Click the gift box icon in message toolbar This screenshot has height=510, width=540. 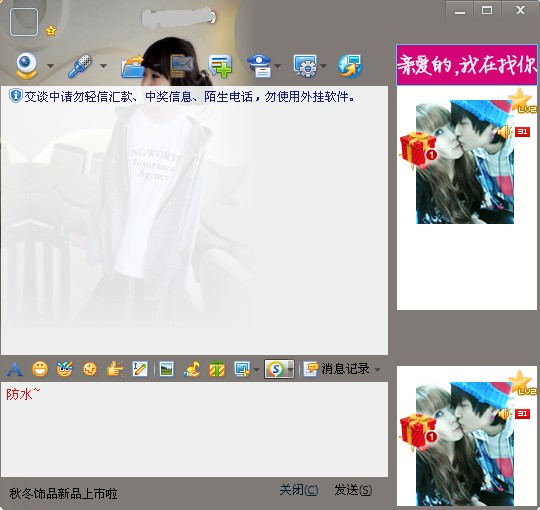click(x=217, y=370)
